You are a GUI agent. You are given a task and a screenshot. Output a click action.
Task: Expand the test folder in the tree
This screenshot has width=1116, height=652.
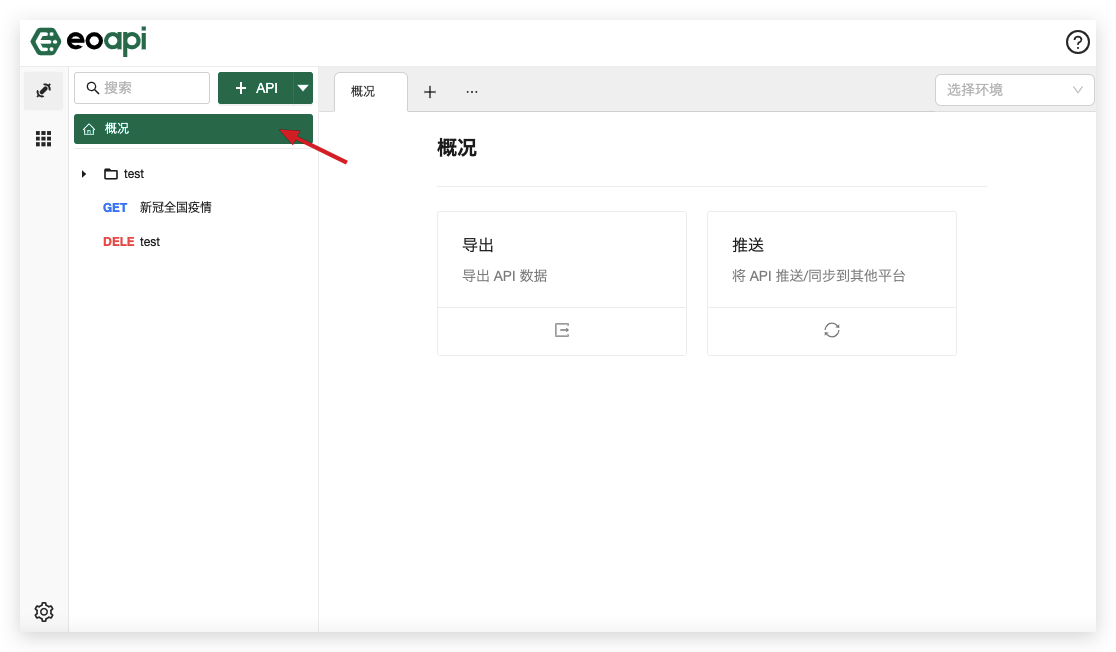click(x=84, y=173)
